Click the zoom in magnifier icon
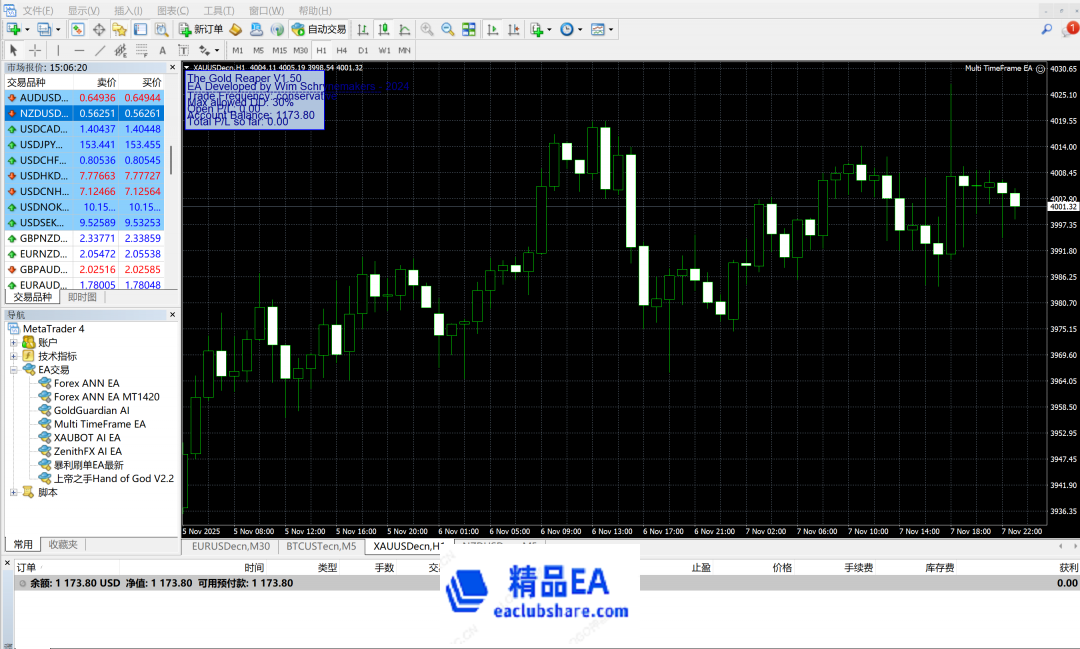This screenshot has height=649, width=1080. [427, 30]
